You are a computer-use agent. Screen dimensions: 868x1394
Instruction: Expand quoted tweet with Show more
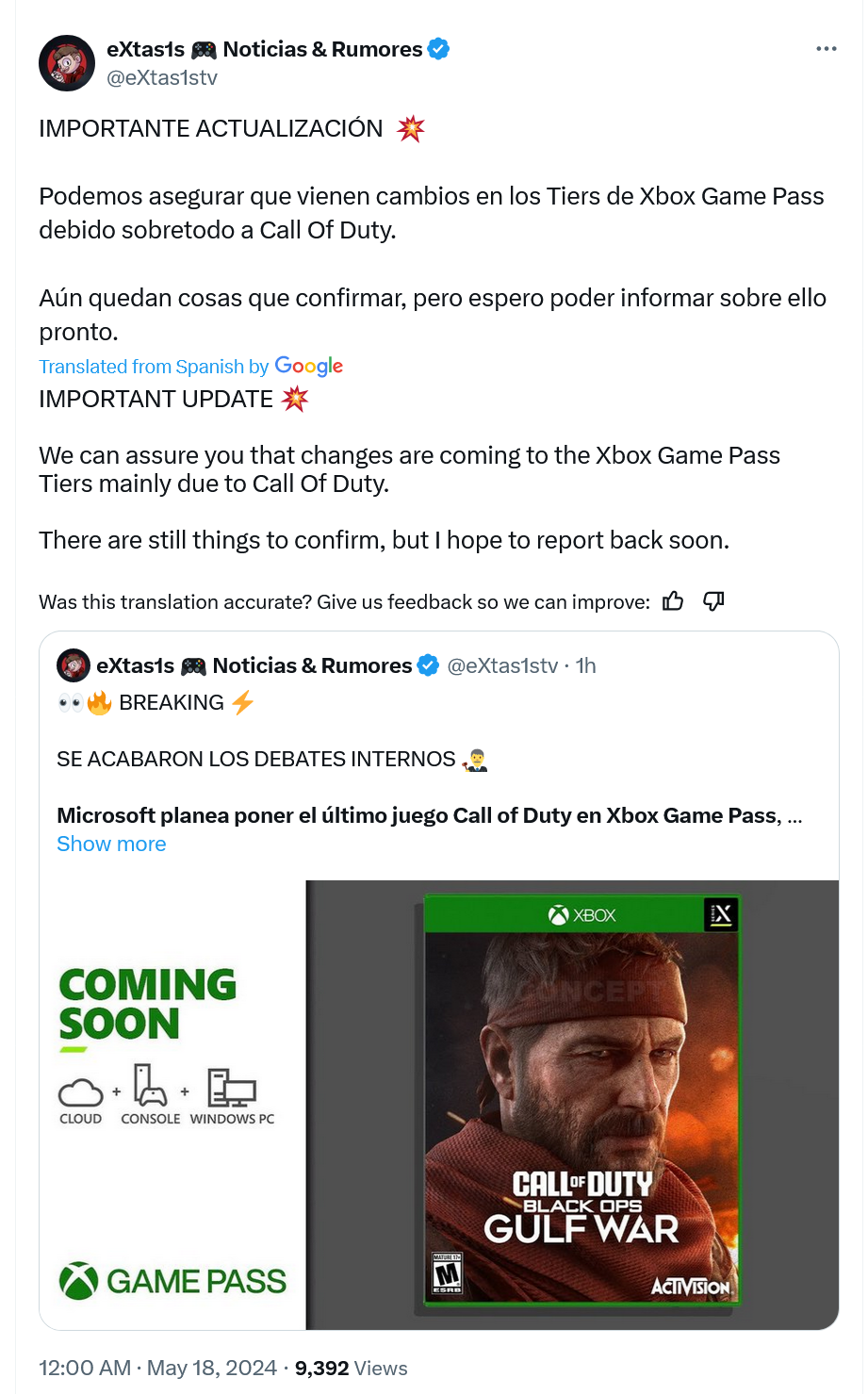pyautogui.click(x=111, y=844)
